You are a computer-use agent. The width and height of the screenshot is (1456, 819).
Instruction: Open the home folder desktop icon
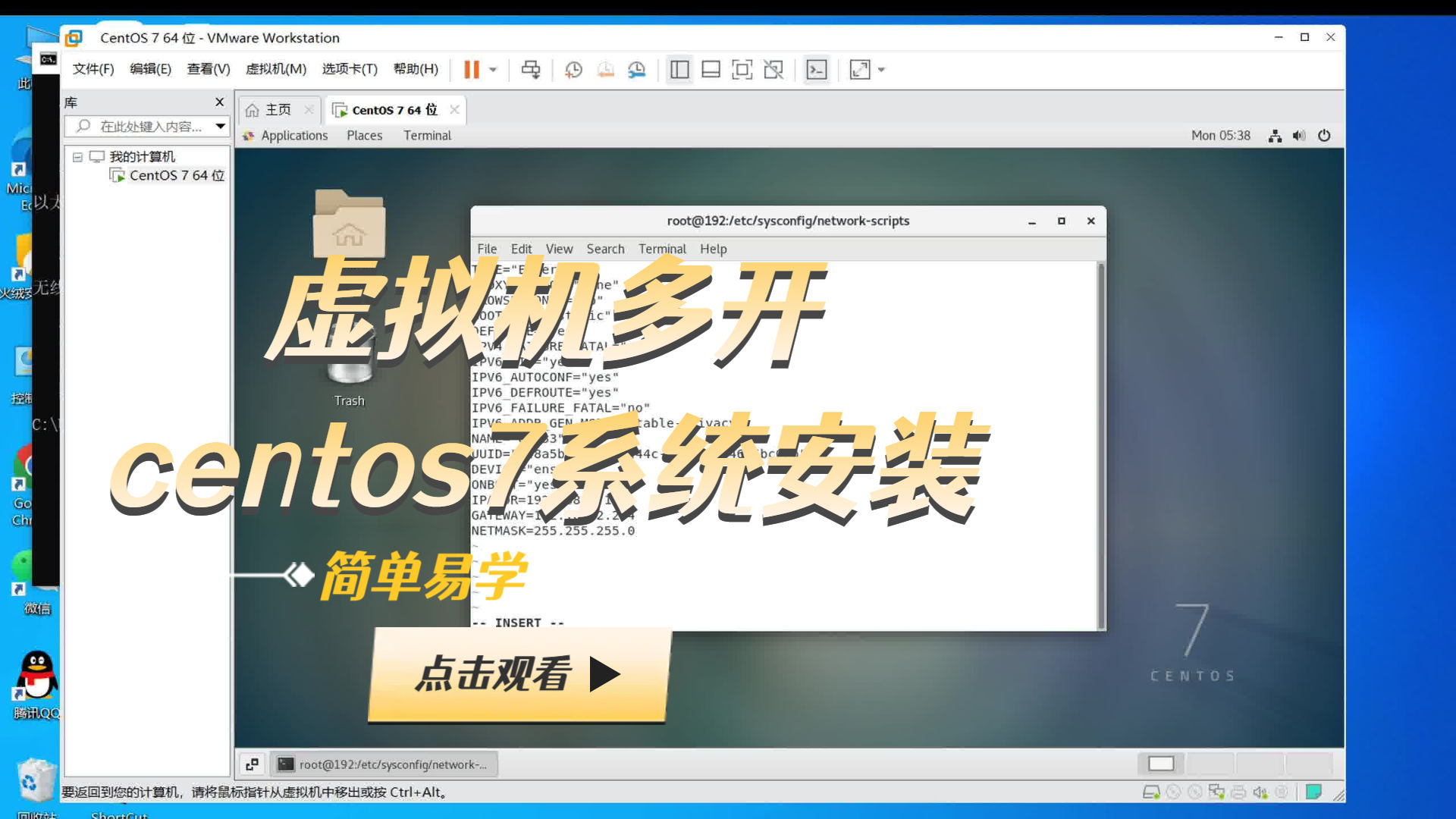(349, 224)
